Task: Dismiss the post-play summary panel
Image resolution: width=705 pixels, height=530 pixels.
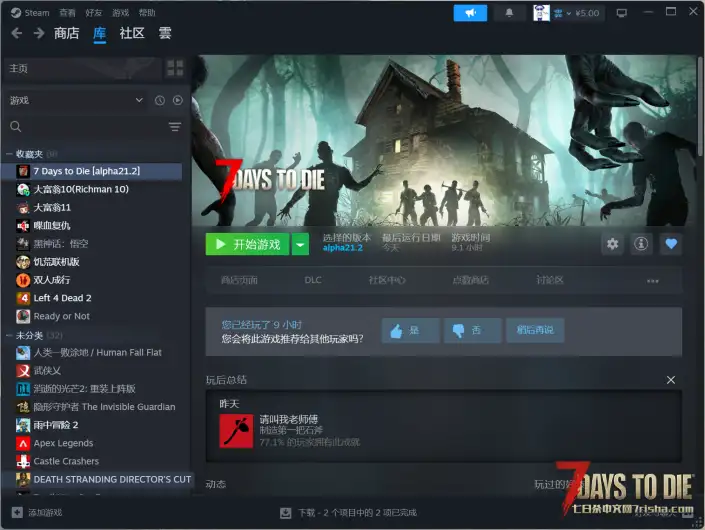Action: point(671,380)
